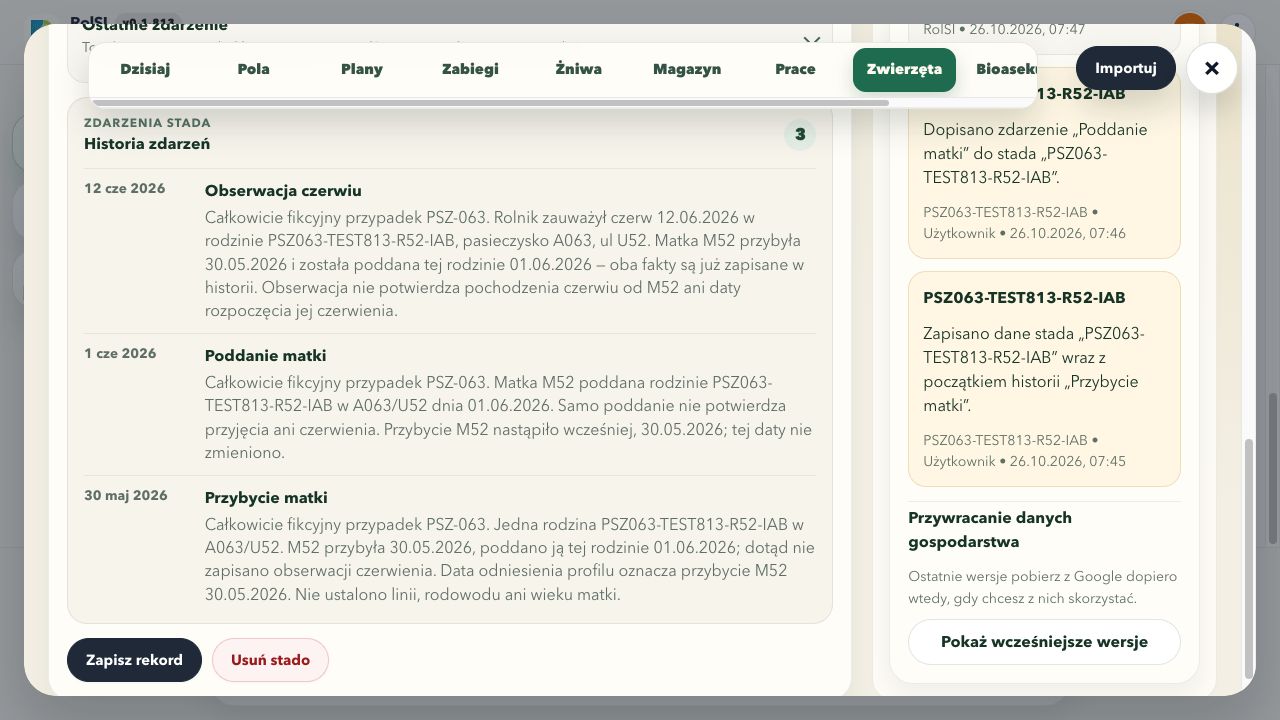The width and height of the screenshot is (1280, 720).
Task: Click the "Przywracanie danych gospodarstwa" heading
Action: (990, 530)
